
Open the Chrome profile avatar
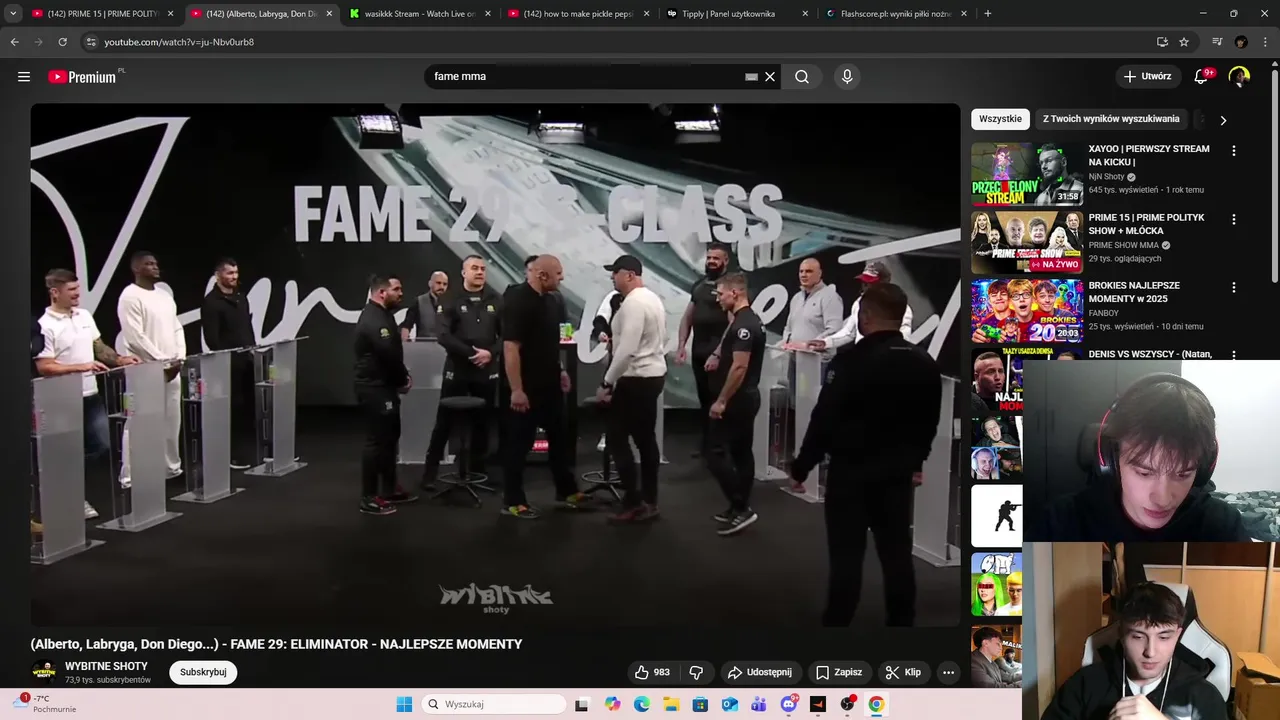[1241, 42]
